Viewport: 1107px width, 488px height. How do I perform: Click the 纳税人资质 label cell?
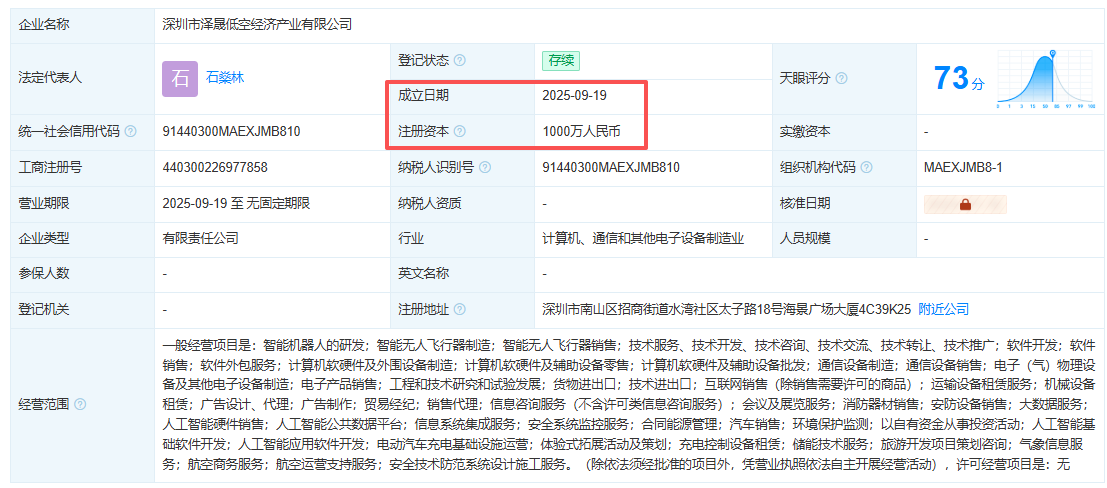click(x=462, y=203)
